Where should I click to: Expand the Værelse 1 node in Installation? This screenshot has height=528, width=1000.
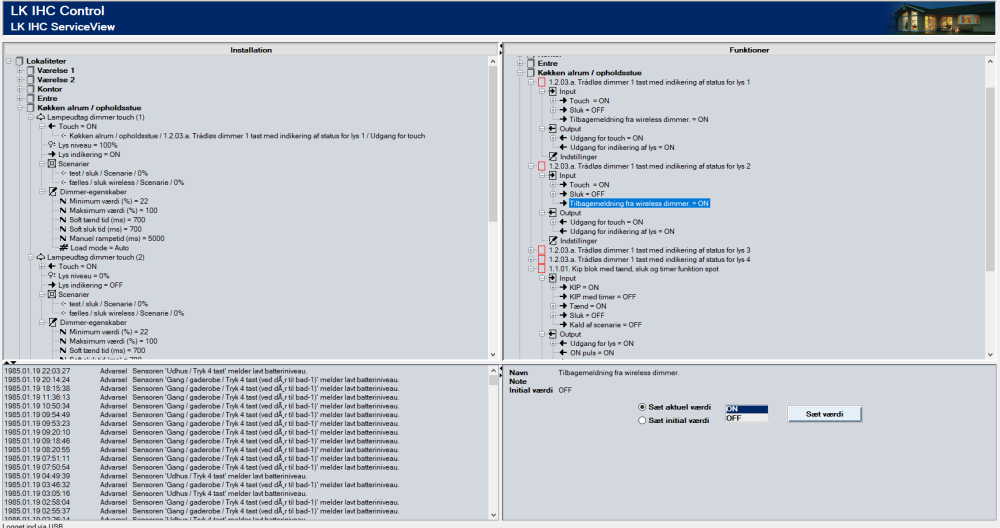(20, 71)
